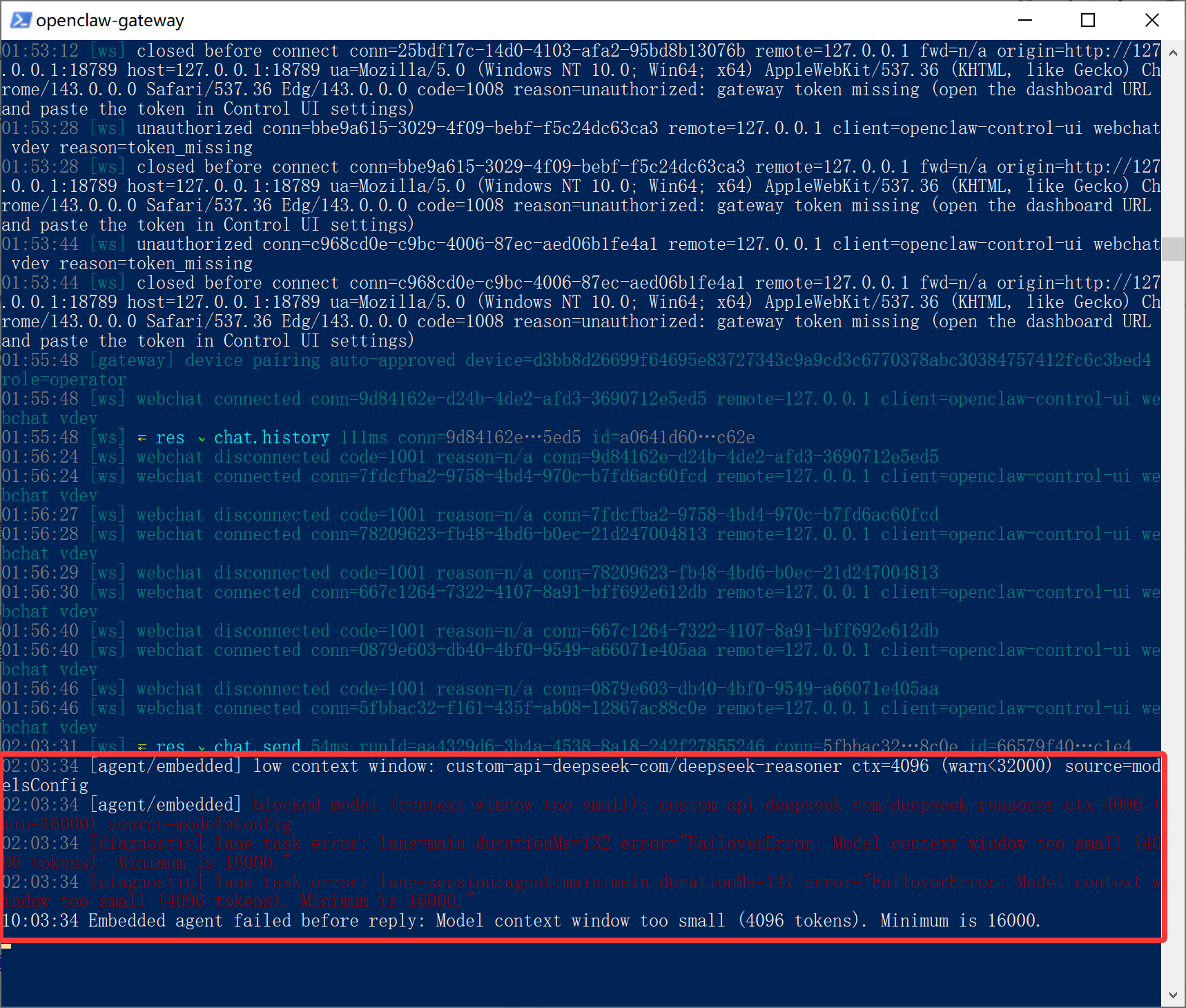Click the 01:53:12 line's code=1008 reason=unauthorized text
This screenshot has width=1186, height=1008.
561,90
